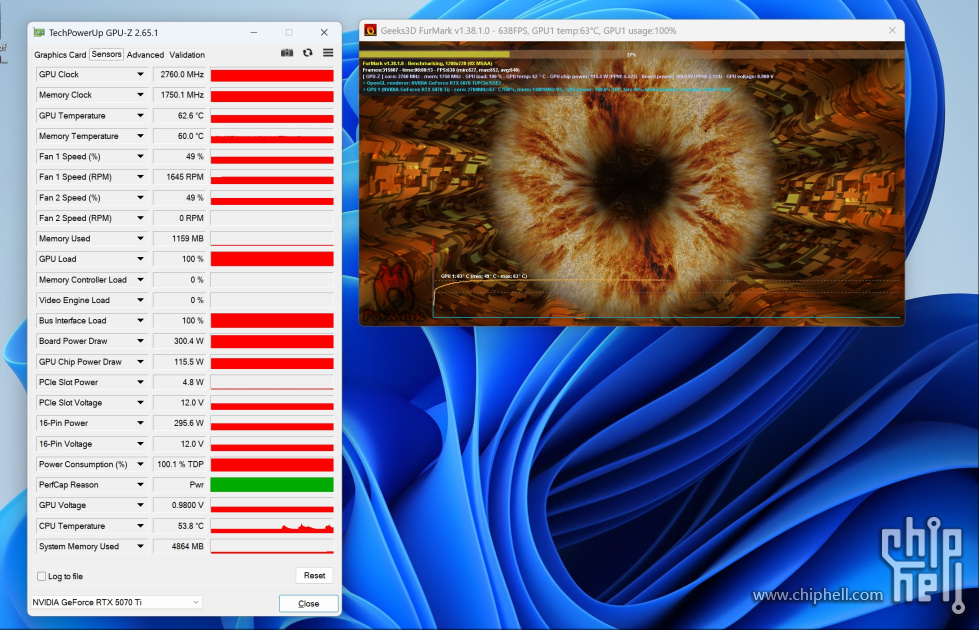Open the Memory Clock sensor dropdown
979x630 pixels.
(140, 95)
